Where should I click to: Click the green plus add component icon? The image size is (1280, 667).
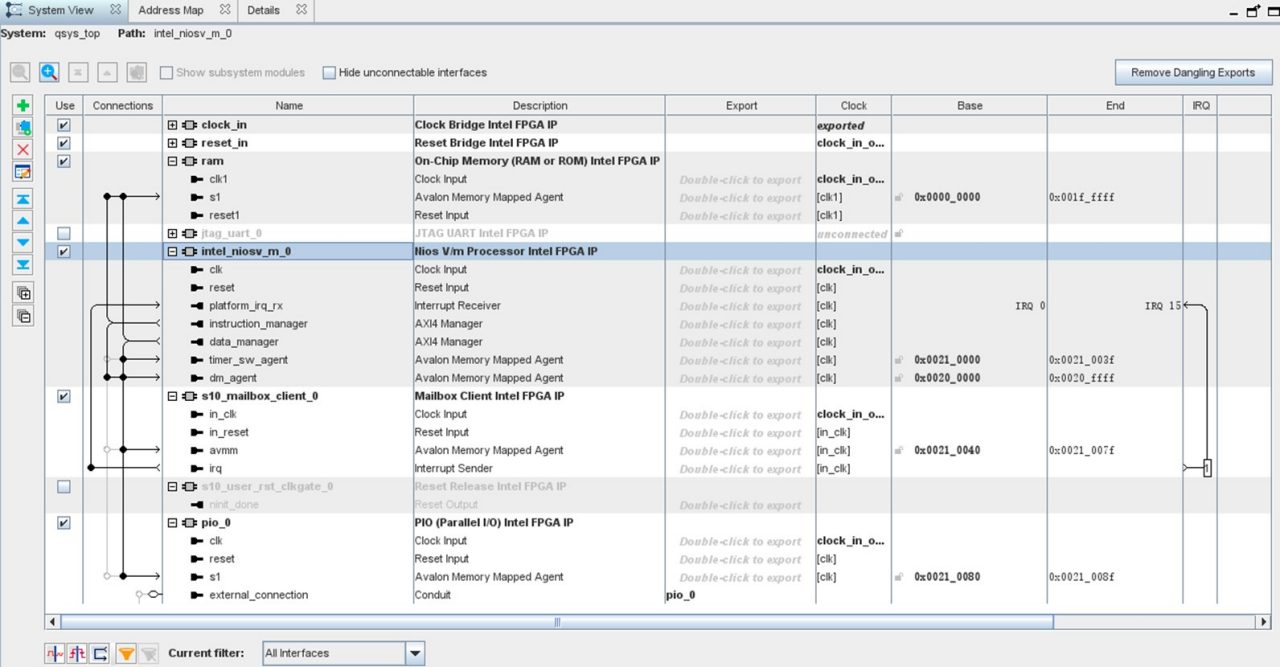23,105
